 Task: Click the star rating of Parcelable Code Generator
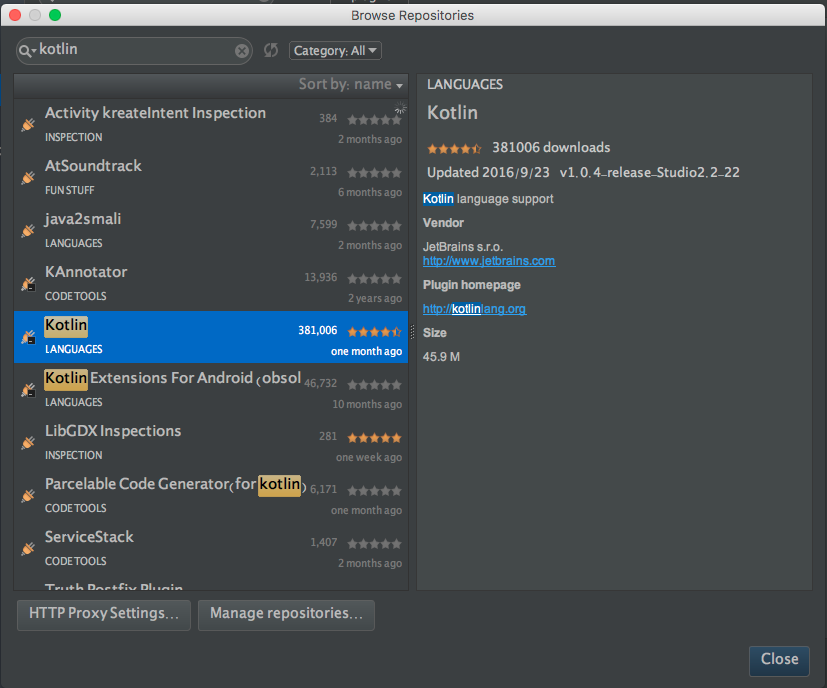[374, 491]
